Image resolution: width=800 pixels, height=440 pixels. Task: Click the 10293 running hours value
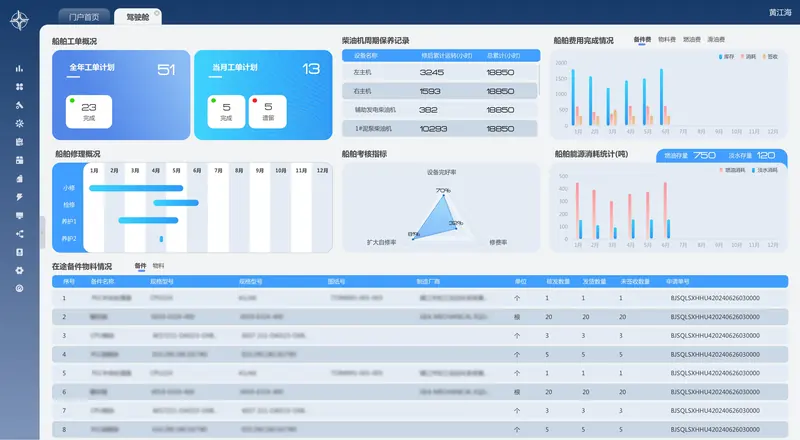tap(433, 129)
